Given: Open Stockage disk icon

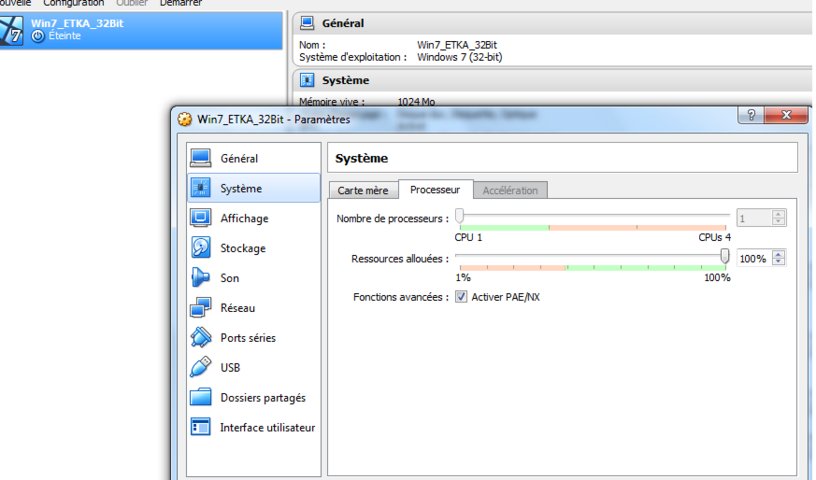Looking at the screenshot, I should click(201, 248).
